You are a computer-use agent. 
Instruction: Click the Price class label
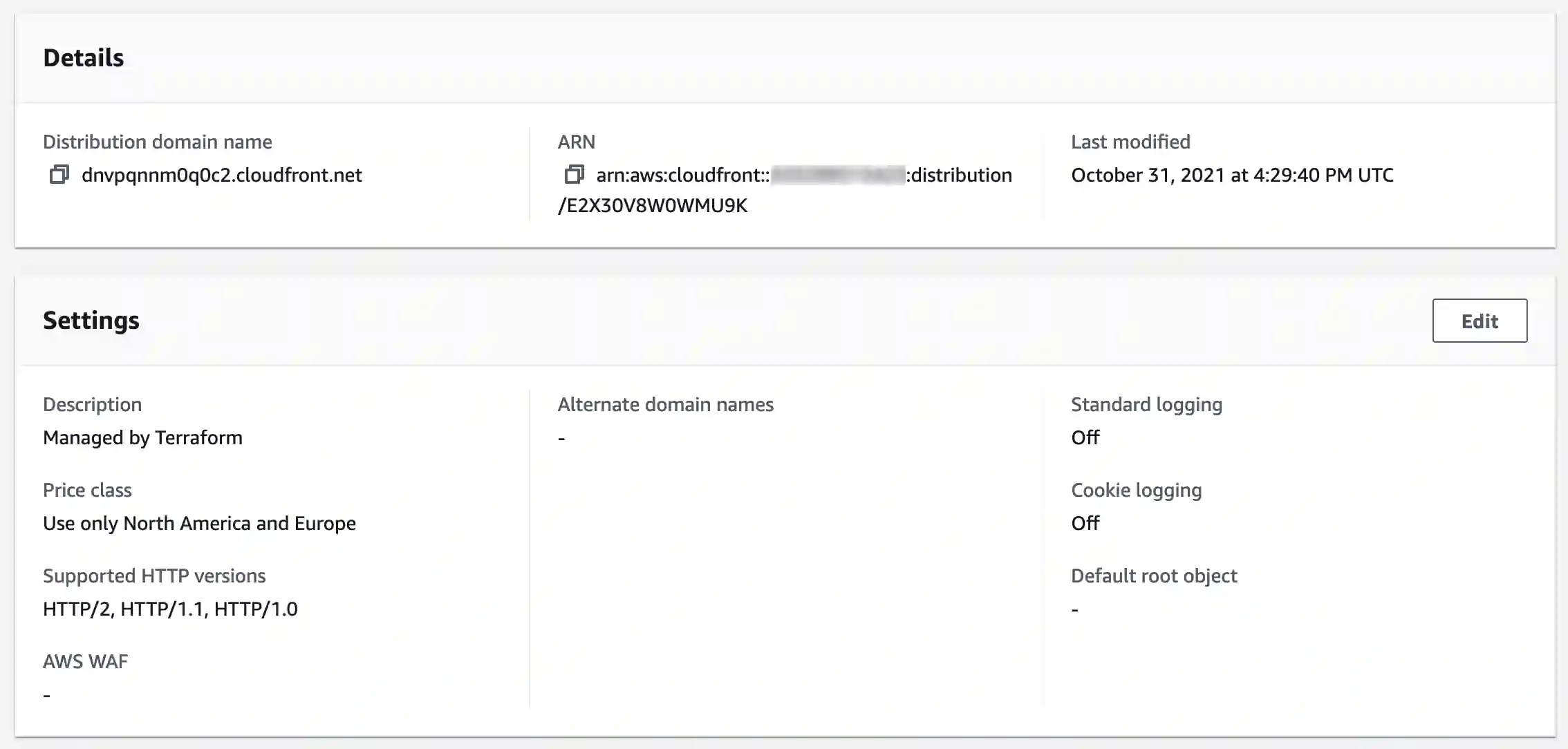click(87, 490)
